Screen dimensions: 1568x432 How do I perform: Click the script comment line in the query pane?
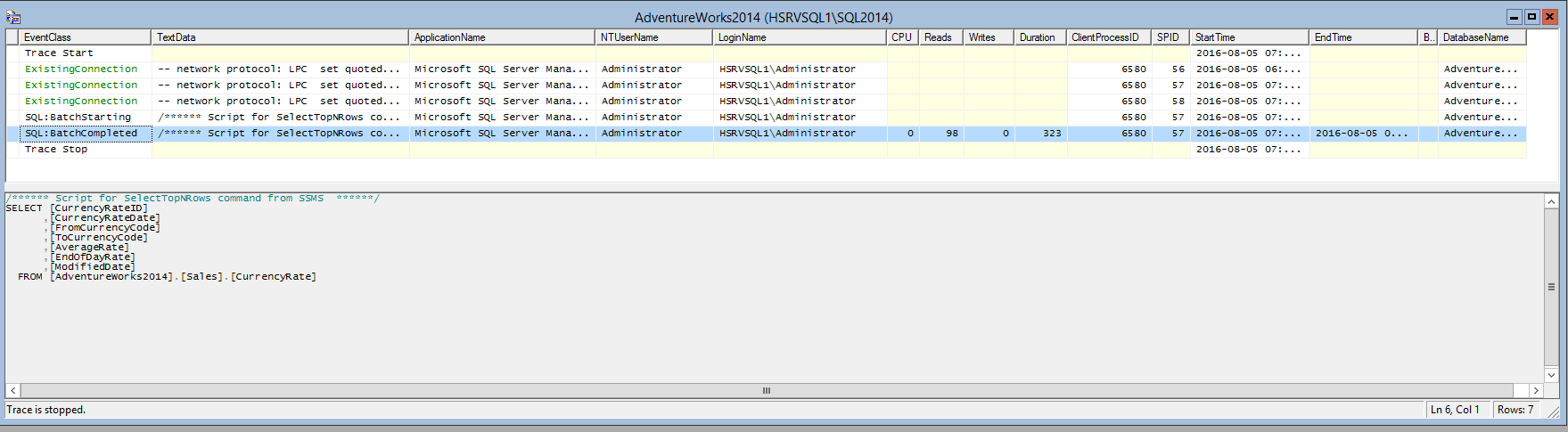[193, 199]
